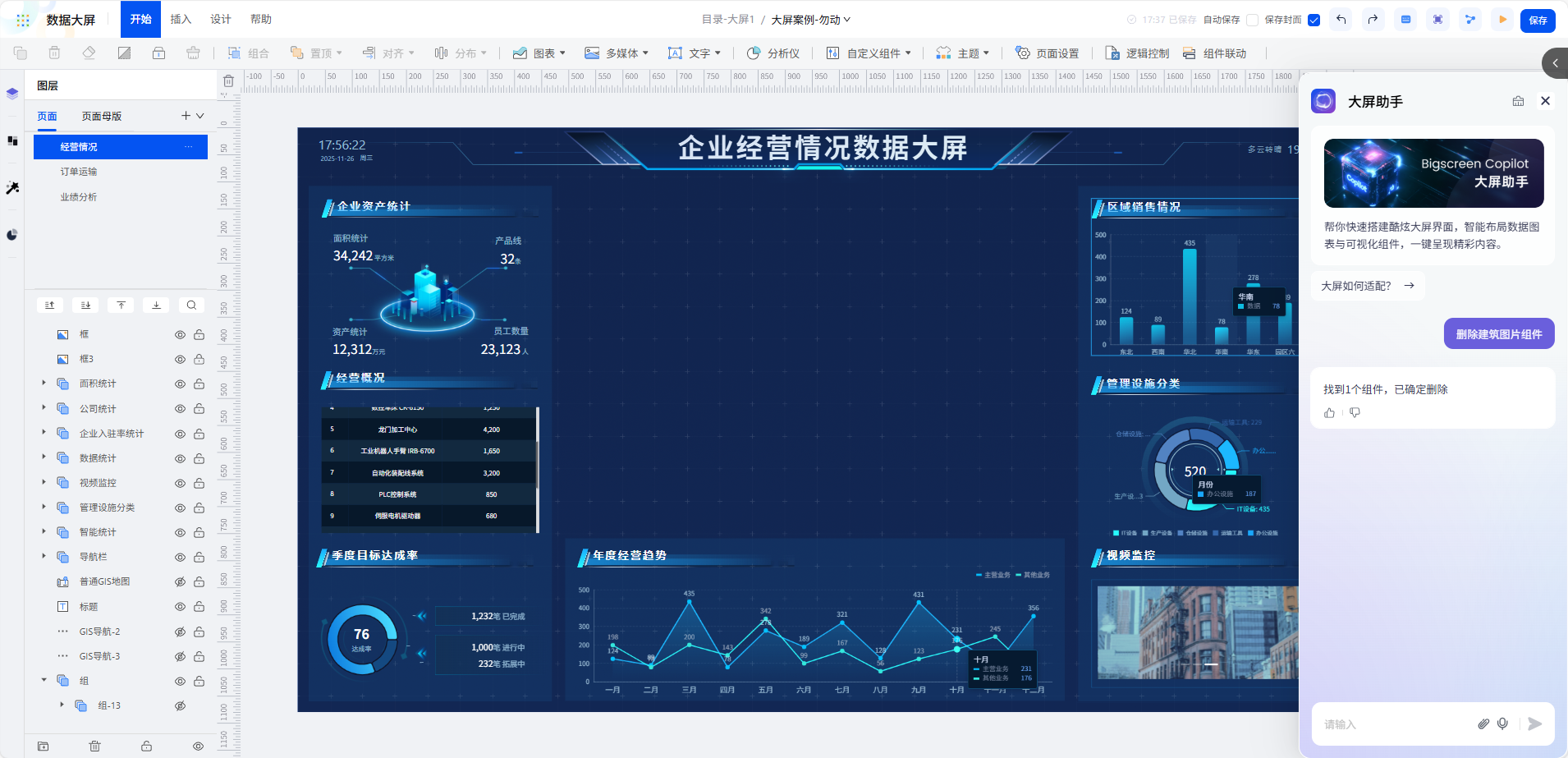Click the attachment paperclip icon
This screenshot has width=1568, height=758.
[1483, 724]
